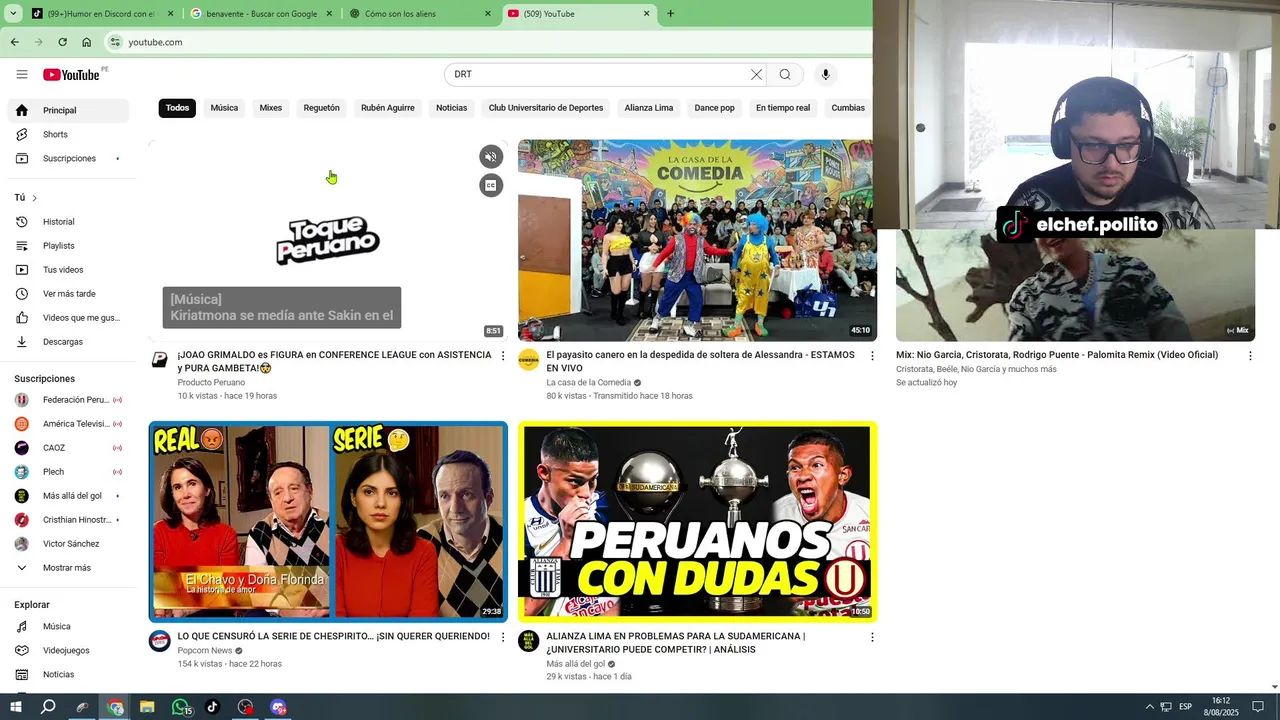1280x720 pixels.
Task: Toggle captions on the preview video
Action: 491,185
